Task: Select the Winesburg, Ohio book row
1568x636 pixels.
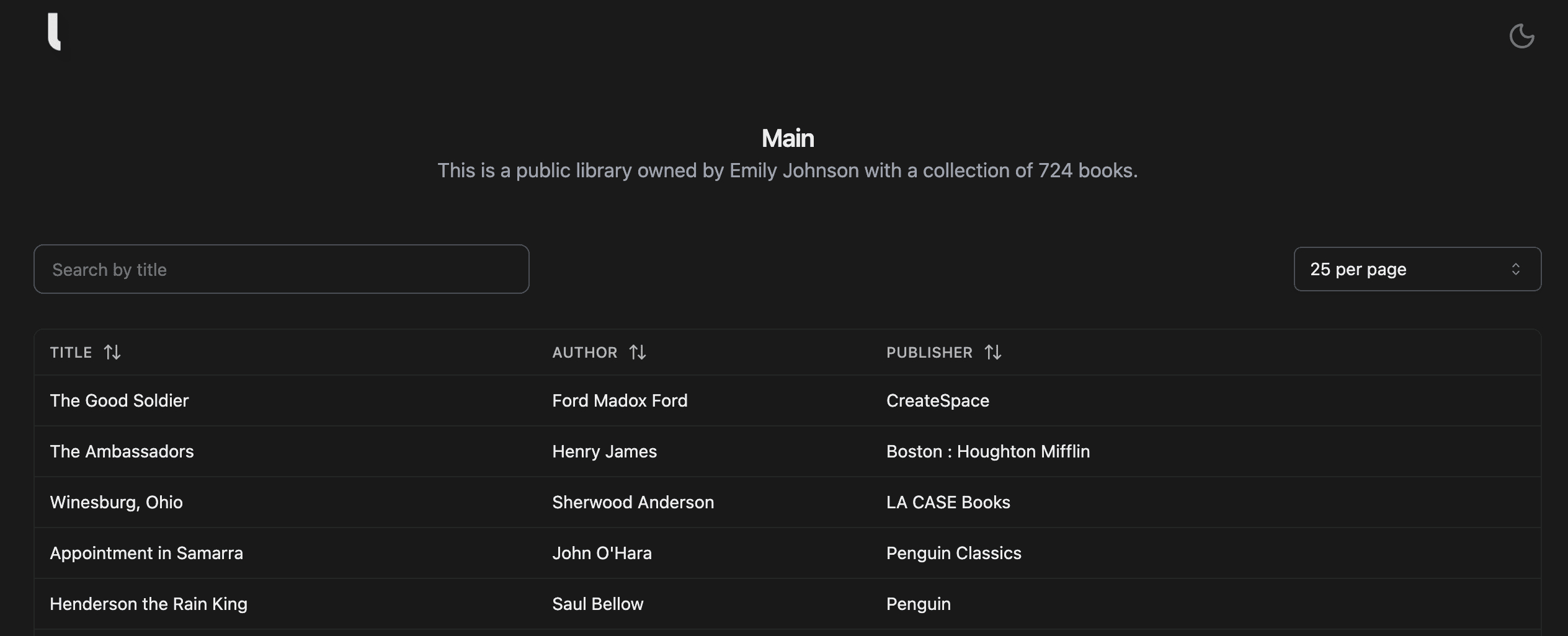Action: click(x=116, y=502)
